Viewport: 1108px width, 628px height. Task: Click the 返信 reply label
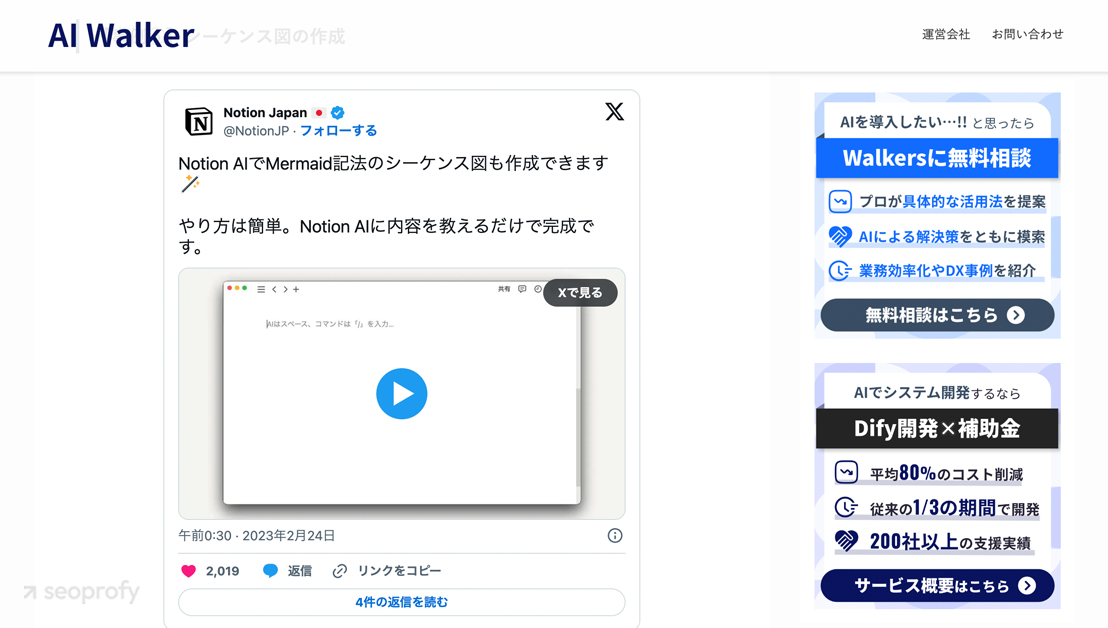300,571
